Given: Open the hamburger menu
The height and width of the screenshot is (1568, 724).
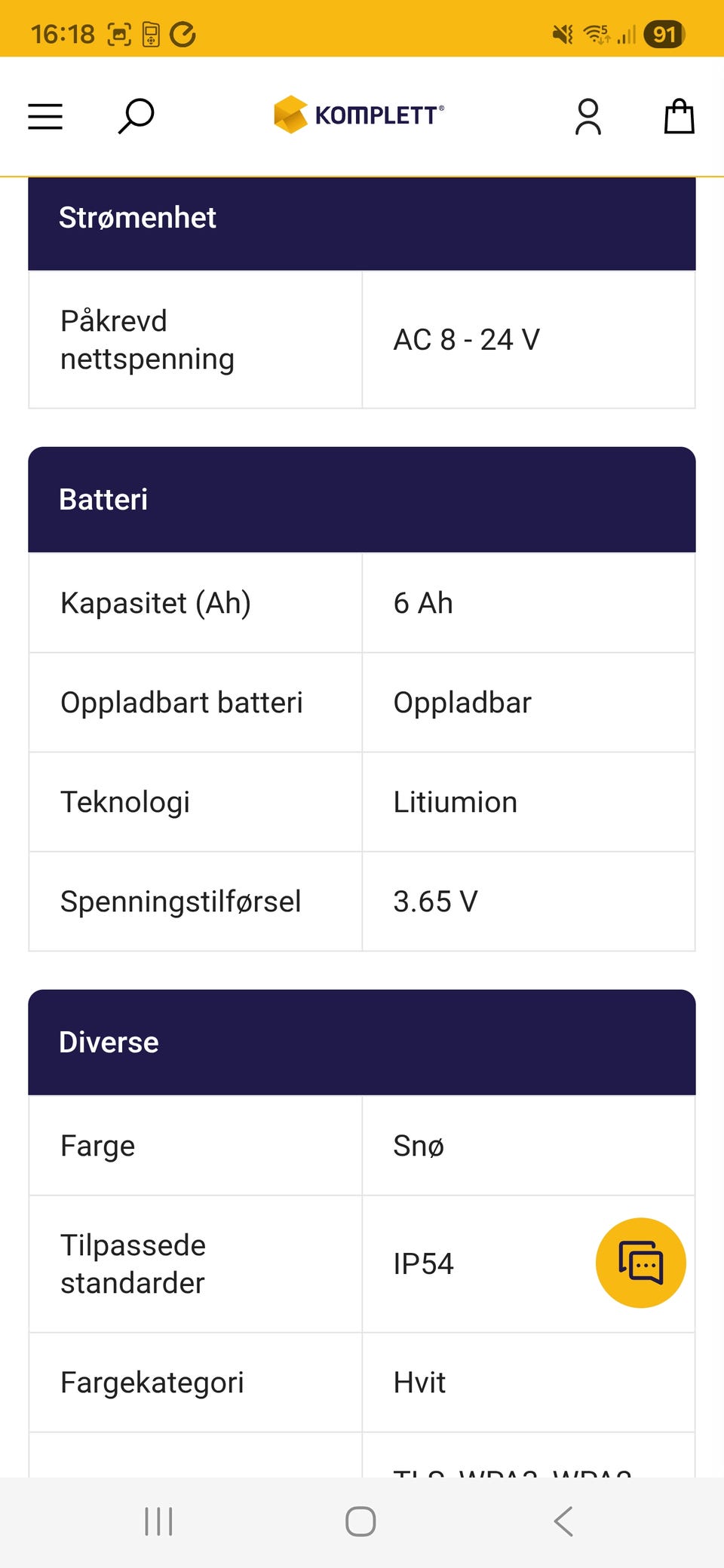Looking at the screenshot, I should coord(45,117).
